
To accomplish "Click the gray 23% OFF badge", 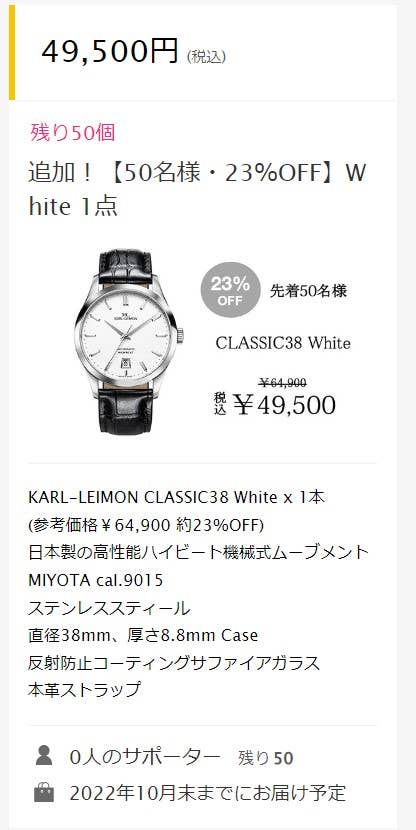I will [x=230, y=290].
